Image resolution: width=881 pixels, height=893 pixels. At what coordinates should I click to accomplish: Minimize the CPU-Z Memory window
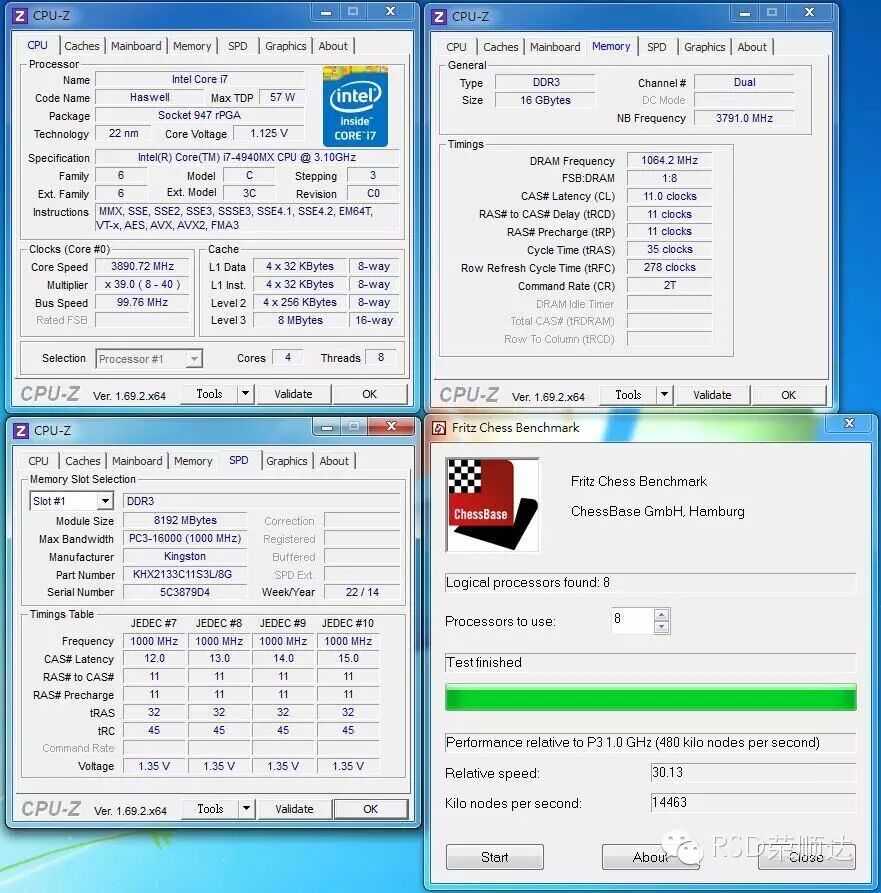point(744,13)
